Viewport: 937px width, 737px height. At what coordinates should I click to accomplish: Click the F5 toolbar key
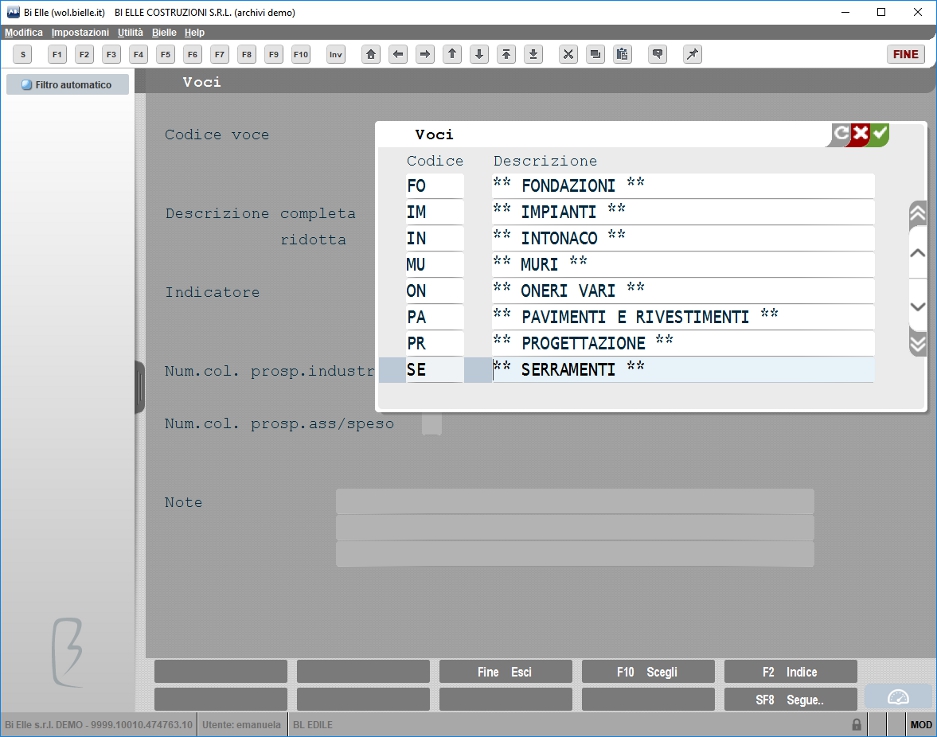coord(166,54)
